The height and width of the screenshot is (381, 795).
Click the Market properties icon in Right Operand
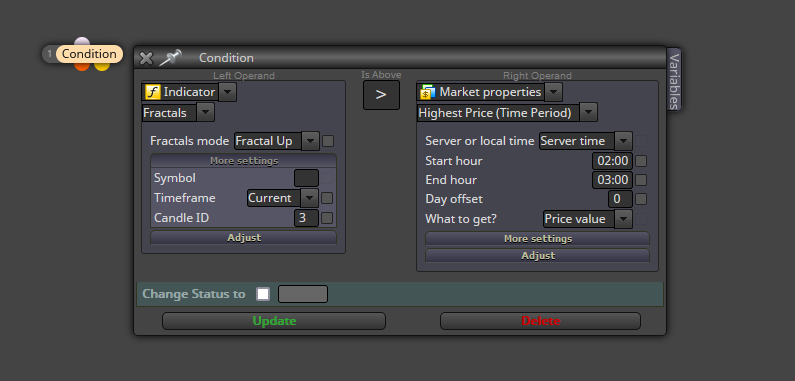[428, 92]
